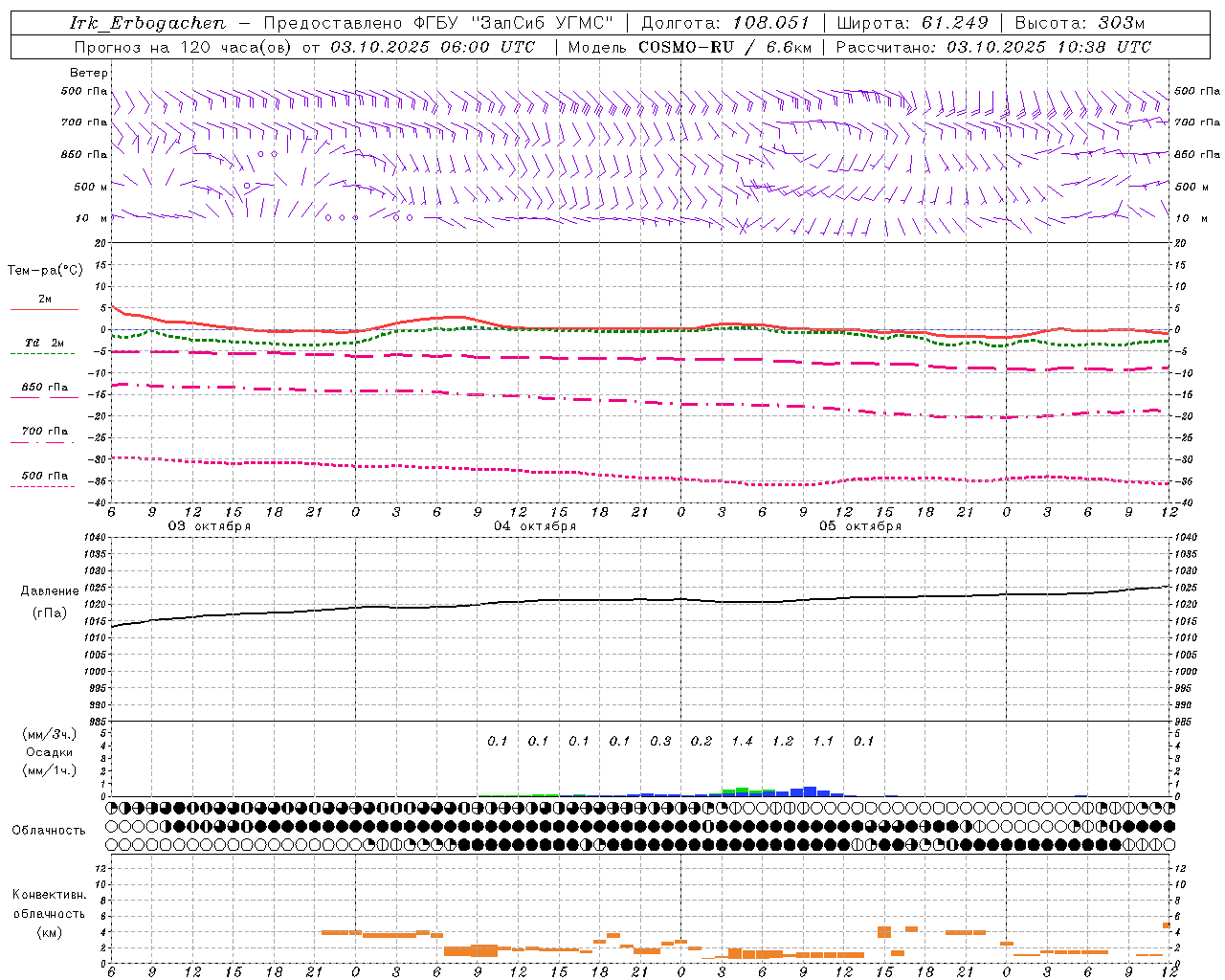Click the 04 октября date label
The width and height of the screenshot is (1225, 980).
pos(535,526)
